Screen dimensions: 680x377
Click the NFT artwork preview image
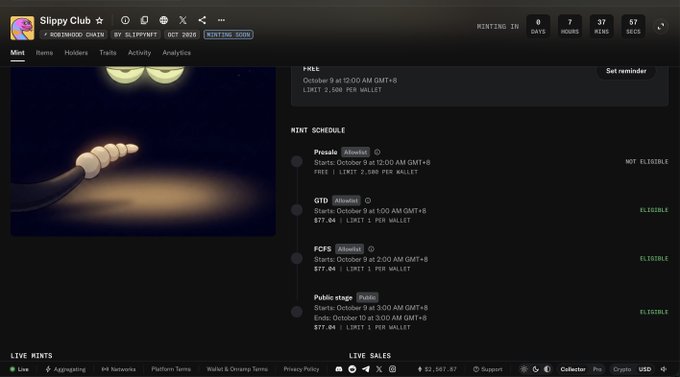(143, 151)
